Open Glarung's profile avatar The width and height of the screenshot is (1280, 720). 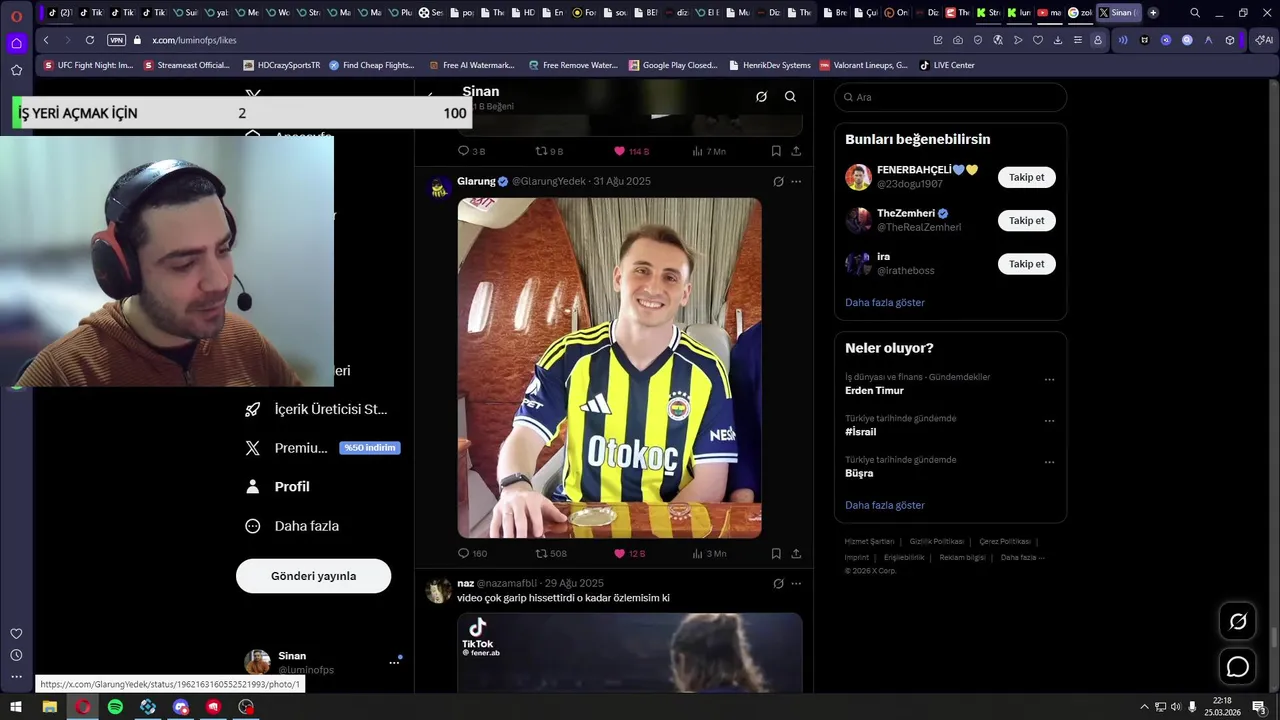438,188
